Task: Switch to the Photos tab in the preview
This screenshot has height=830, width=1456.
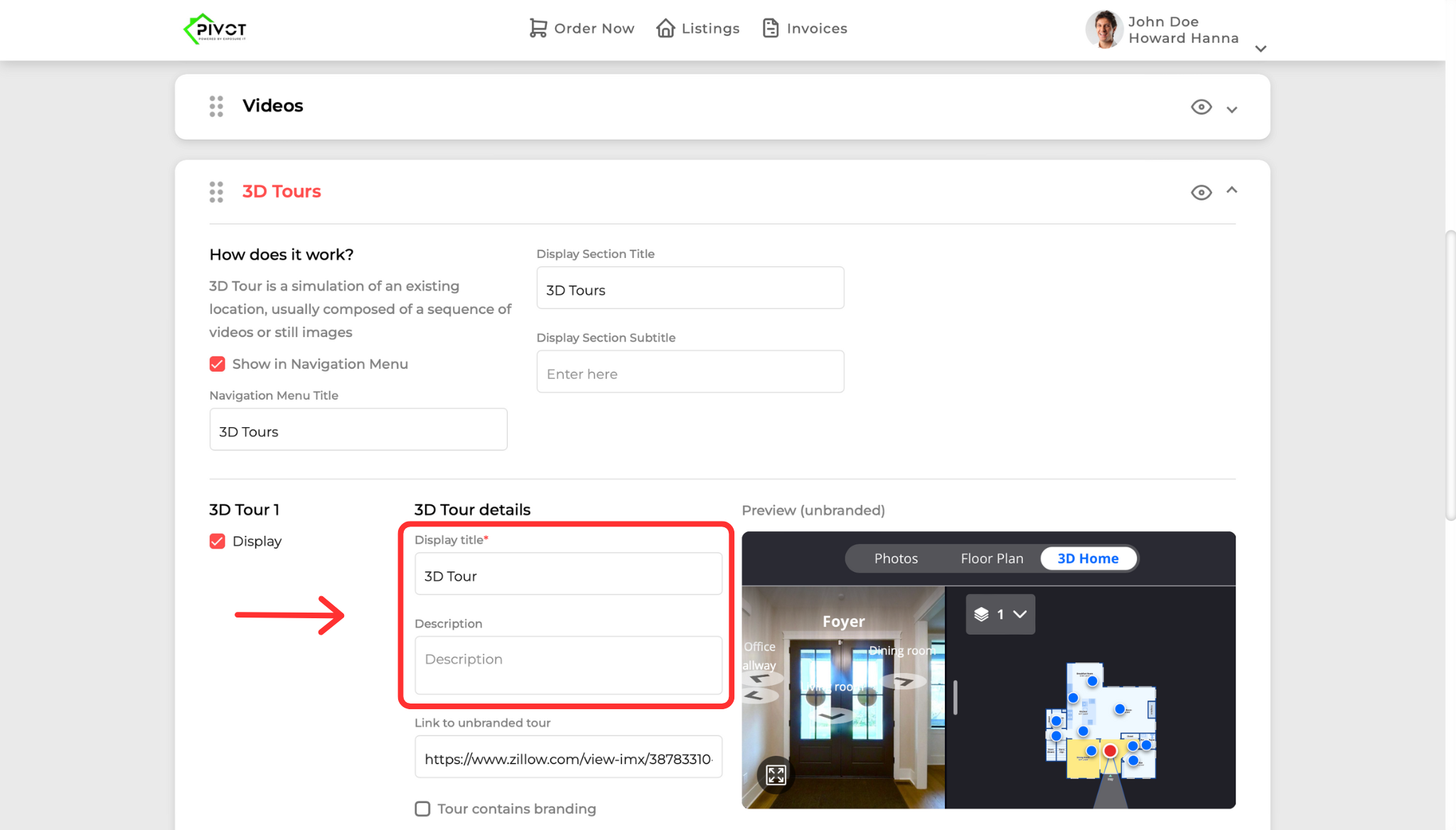Action: 896,559
